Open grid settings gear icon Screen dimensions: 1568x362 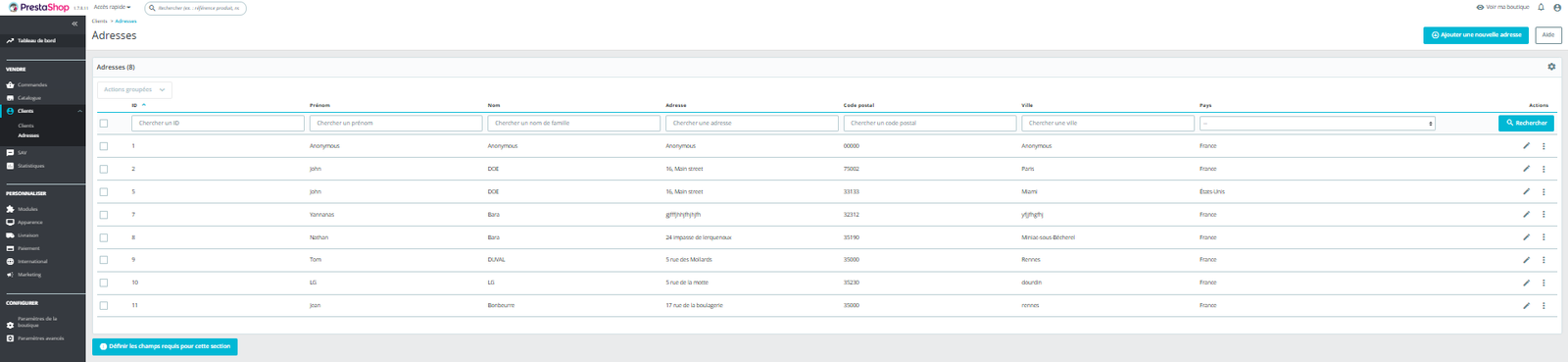[x=1551, y=67]
